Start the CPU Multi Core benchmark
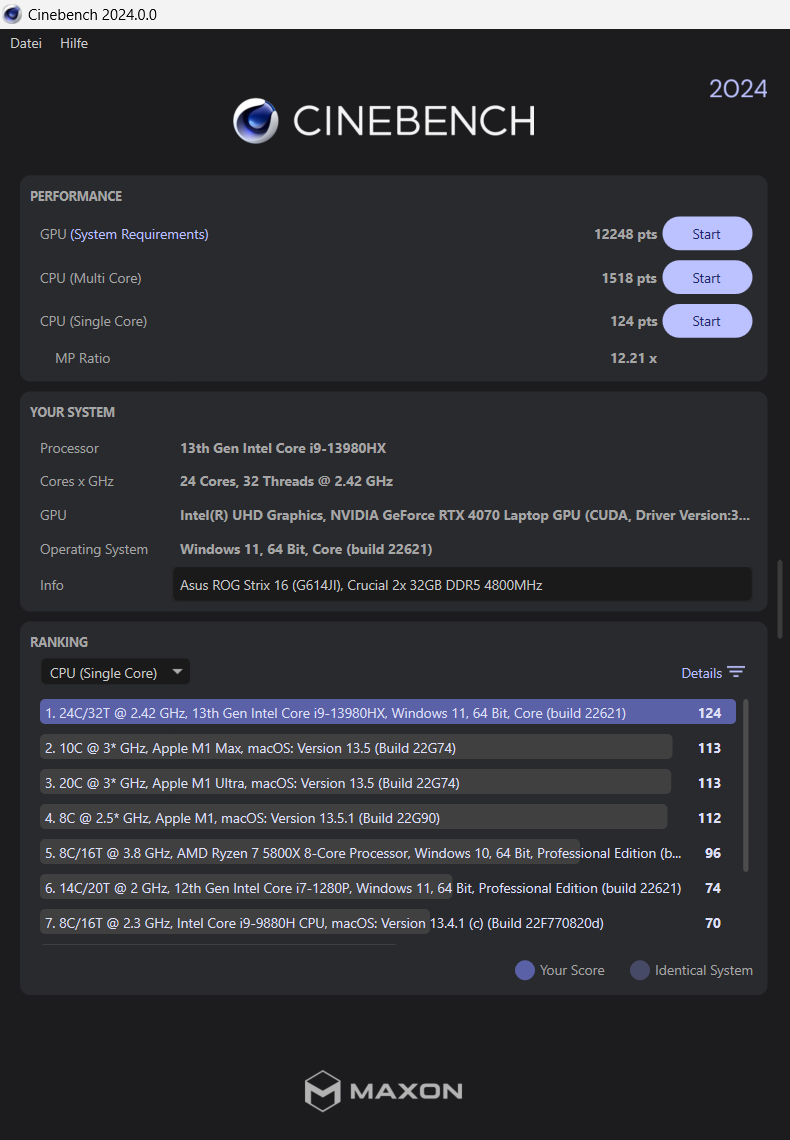This screenshot has width=790, height=1140. point(707,278)
